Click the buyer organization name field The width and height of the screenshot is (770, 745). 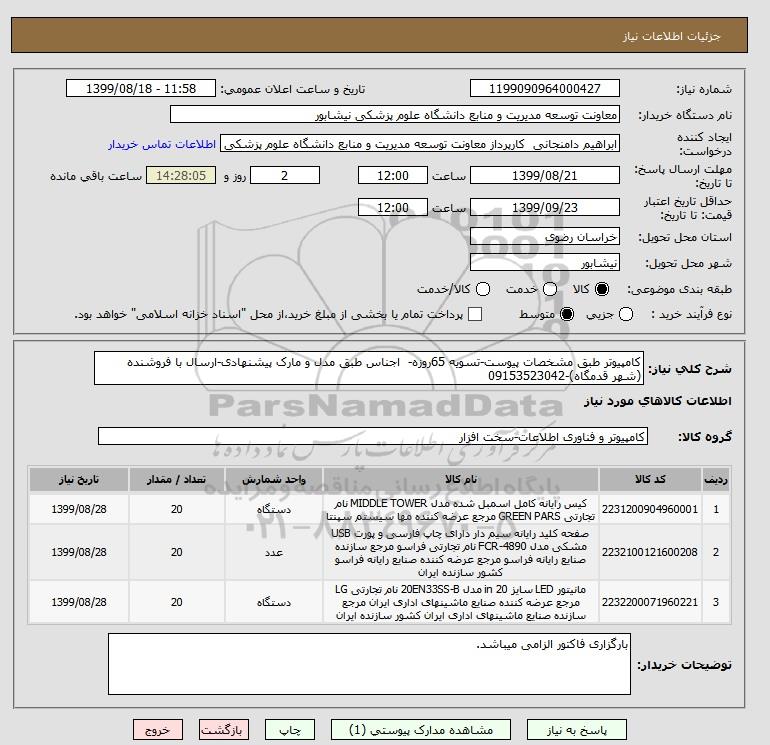point(395,114)
